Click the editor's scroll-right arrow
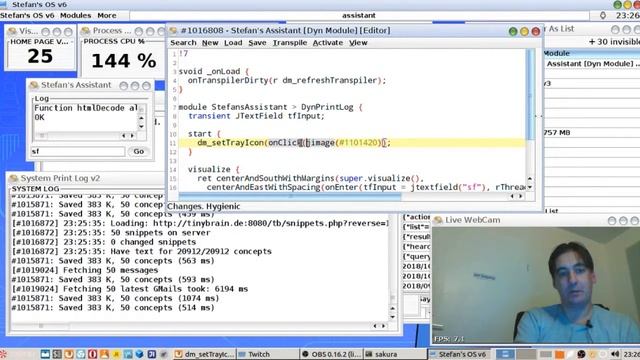Screen dimensions: 640x360 (x=520, y=196)
